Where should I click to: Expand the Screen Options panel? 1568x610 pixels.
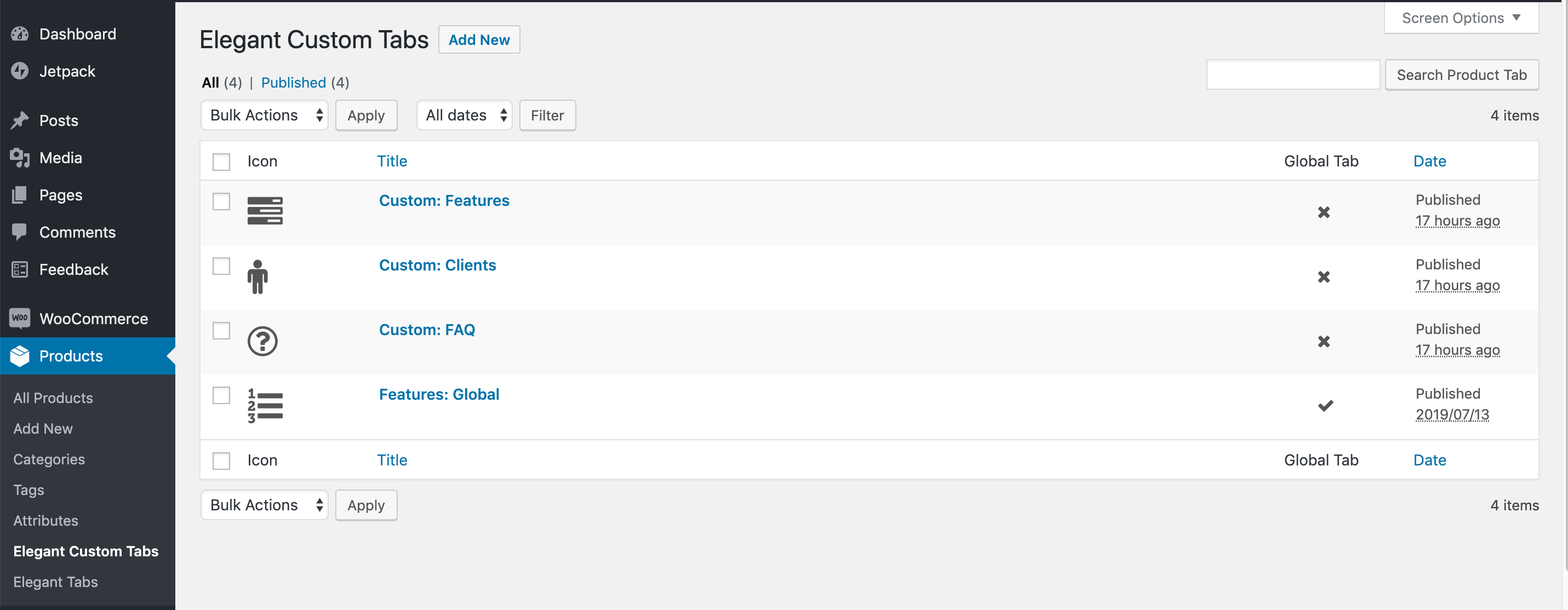(1460, 18)
